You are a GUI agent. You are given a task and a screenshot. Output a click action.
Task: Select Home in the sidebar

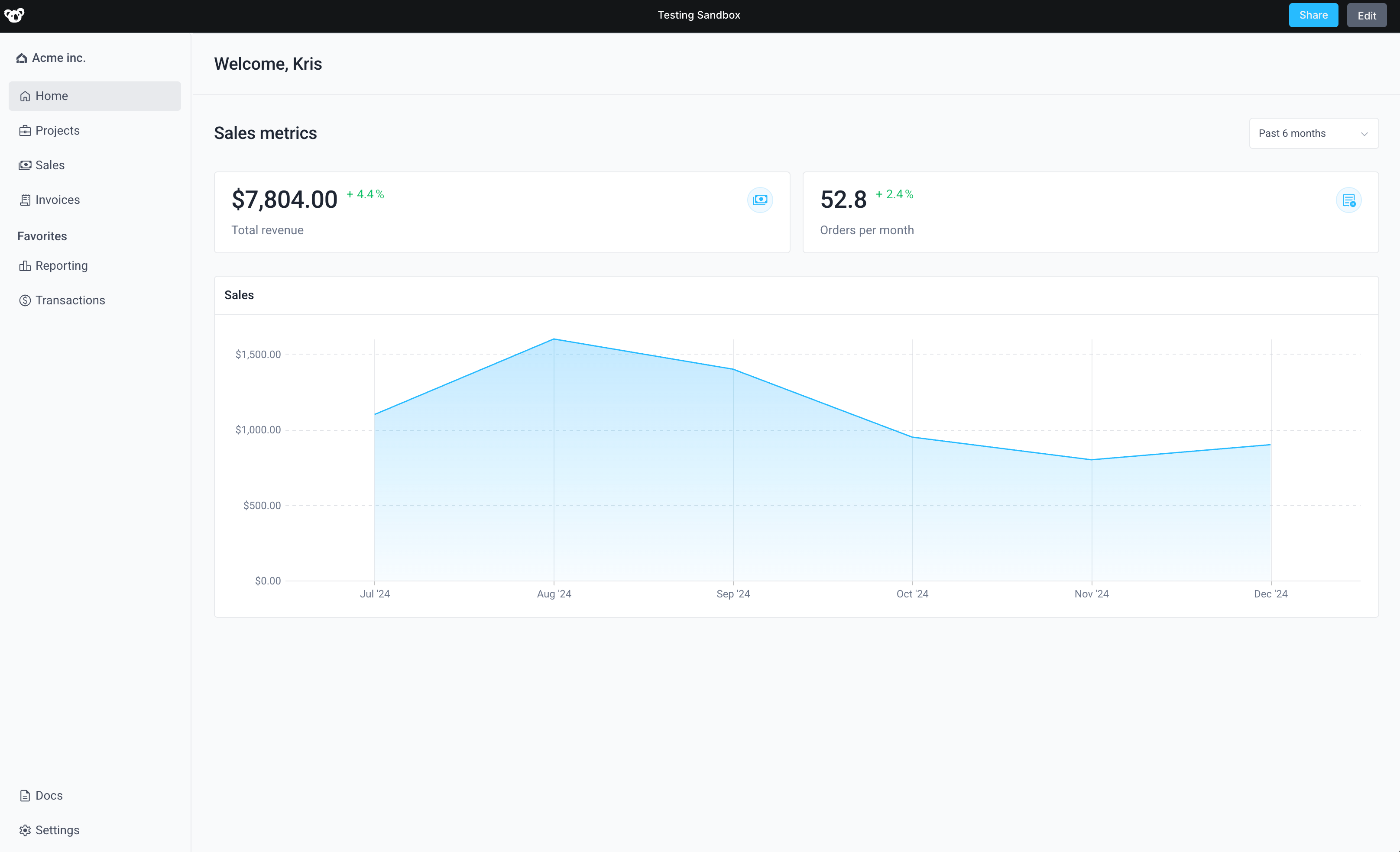(x=52, y=96)
